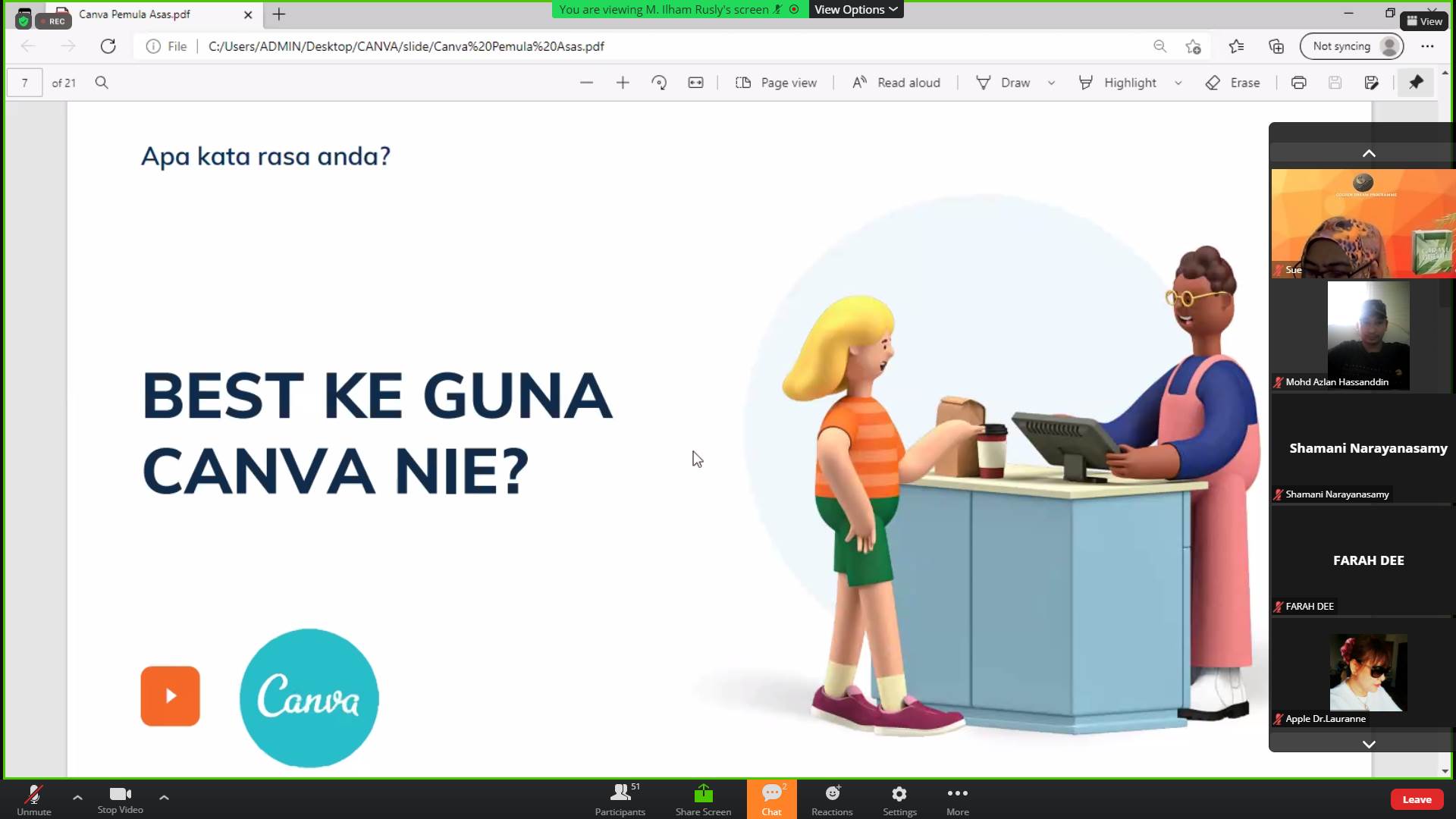Show next participants in video strip
This screenshot has height=819, width=1456.
click(1369, 744)
